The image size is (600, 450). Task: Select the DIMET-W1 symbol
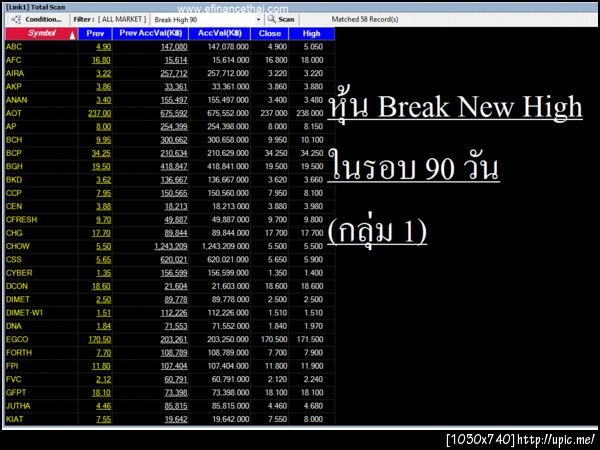(x=24, y=313)
